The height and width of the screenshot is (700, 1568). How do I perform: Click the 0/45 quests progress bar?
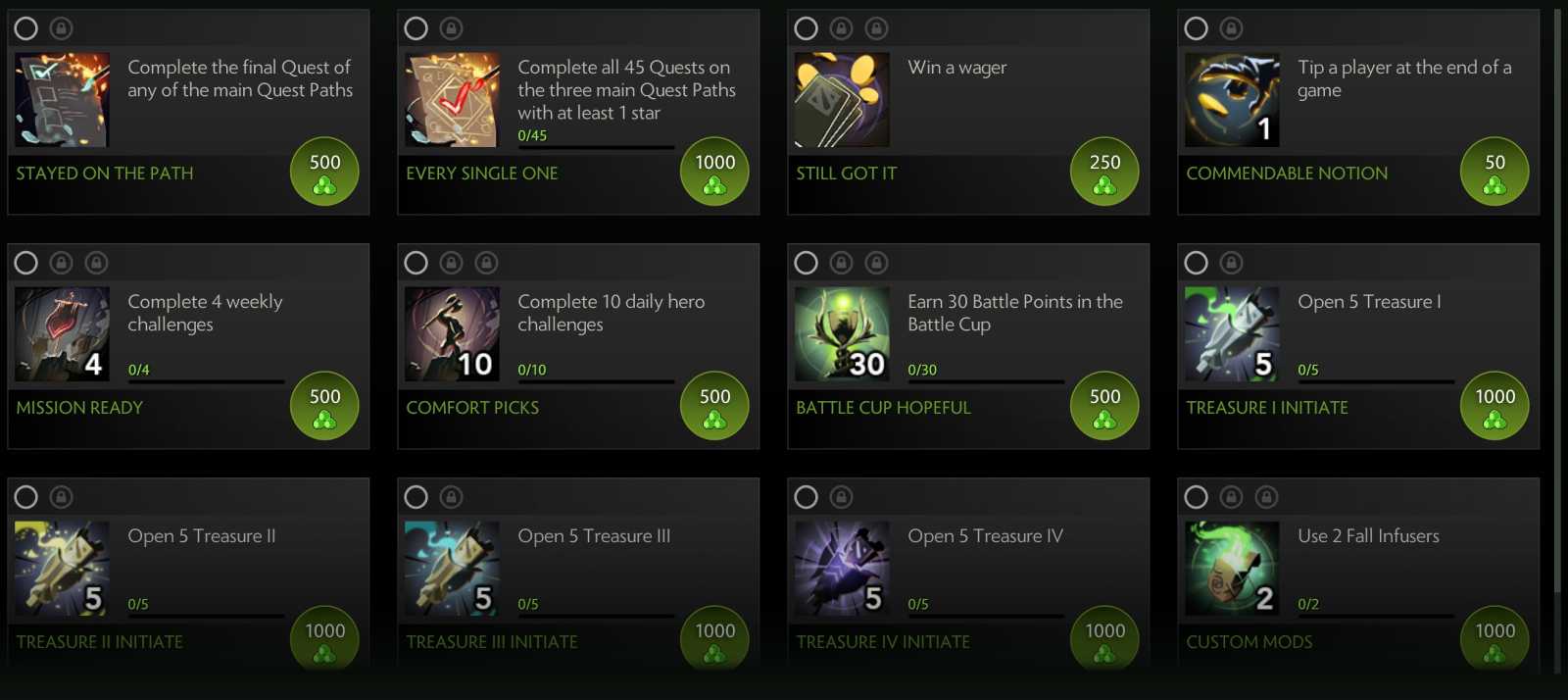596,148
